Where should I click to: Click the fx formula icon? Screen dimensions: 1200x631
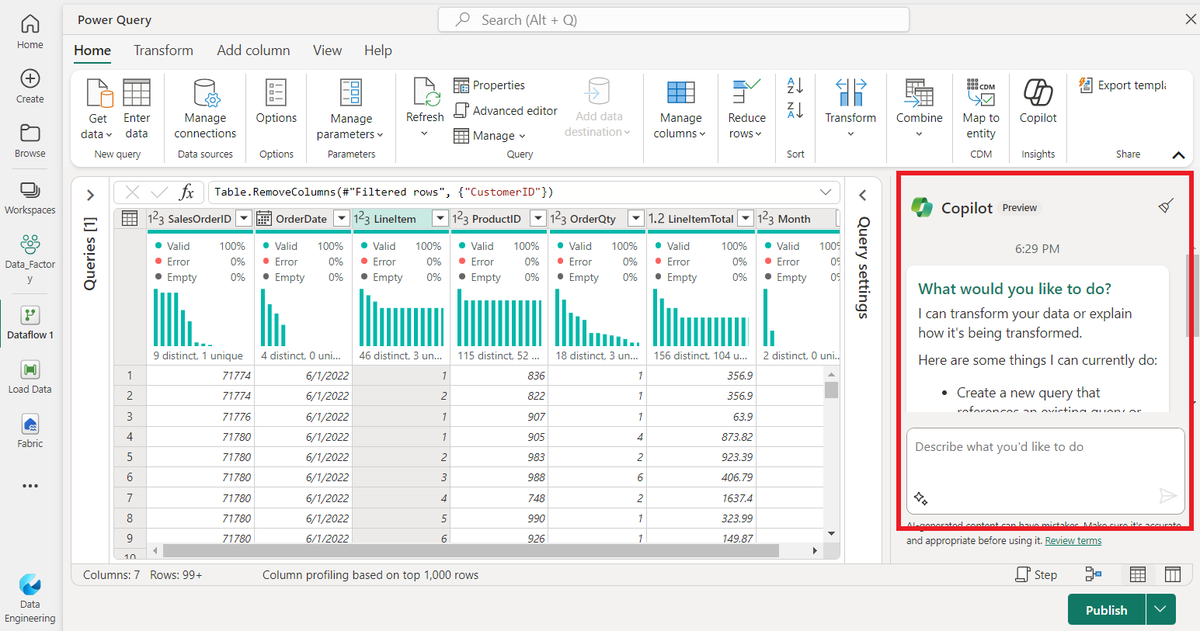tap(187, 192)
